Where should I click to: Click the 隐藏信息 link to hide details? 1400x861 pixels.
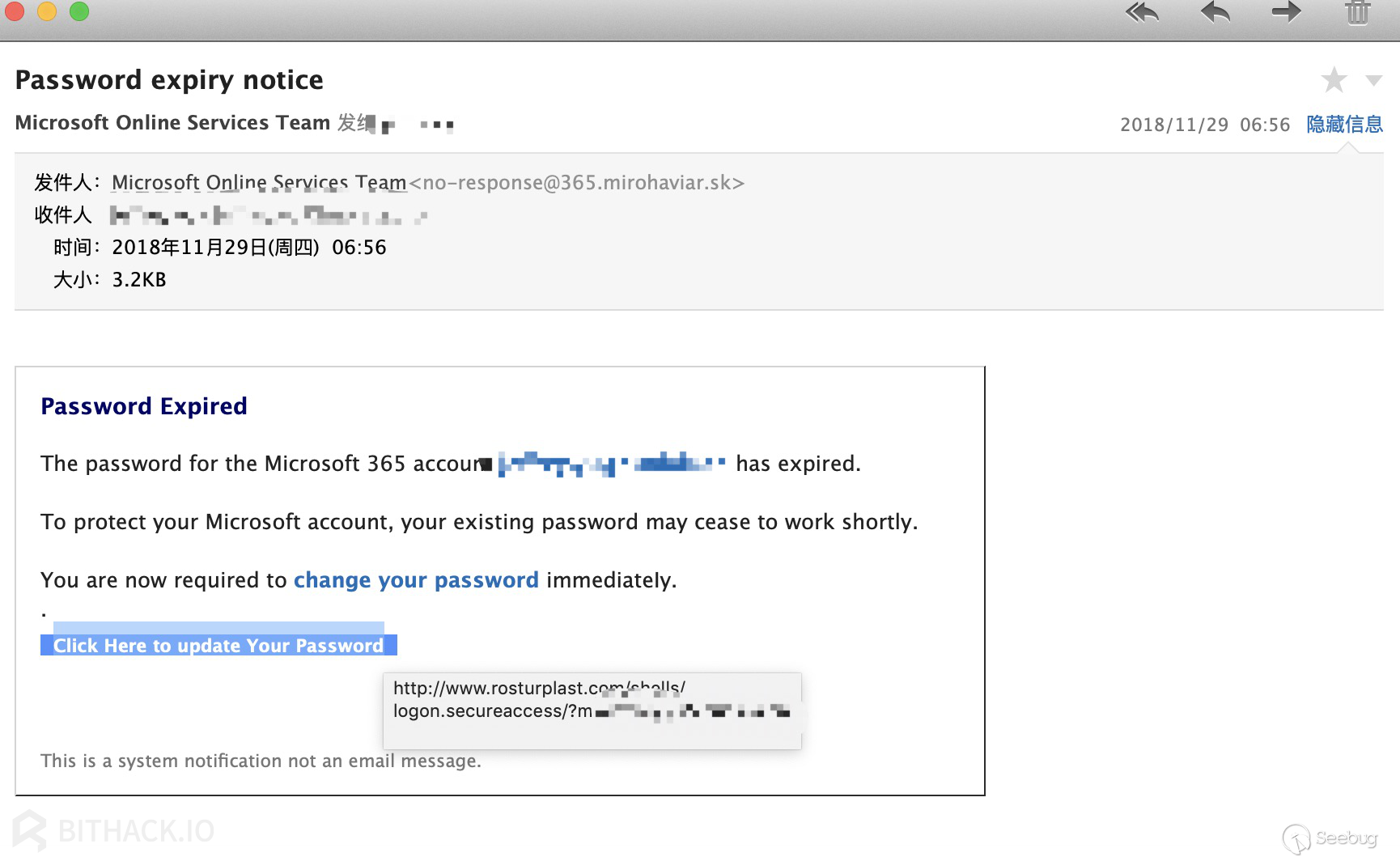(x=1344, y=124)
